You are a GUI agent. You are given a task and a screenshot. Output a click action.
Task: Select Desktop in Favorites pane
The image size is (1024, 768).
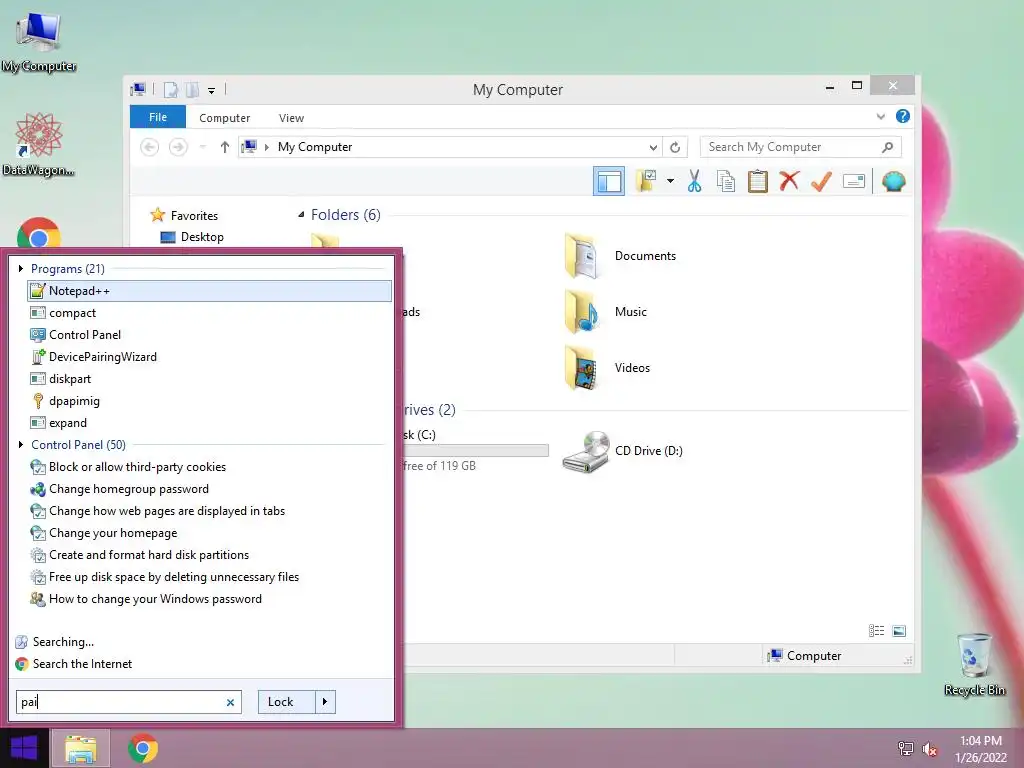[x=192, y=236]
